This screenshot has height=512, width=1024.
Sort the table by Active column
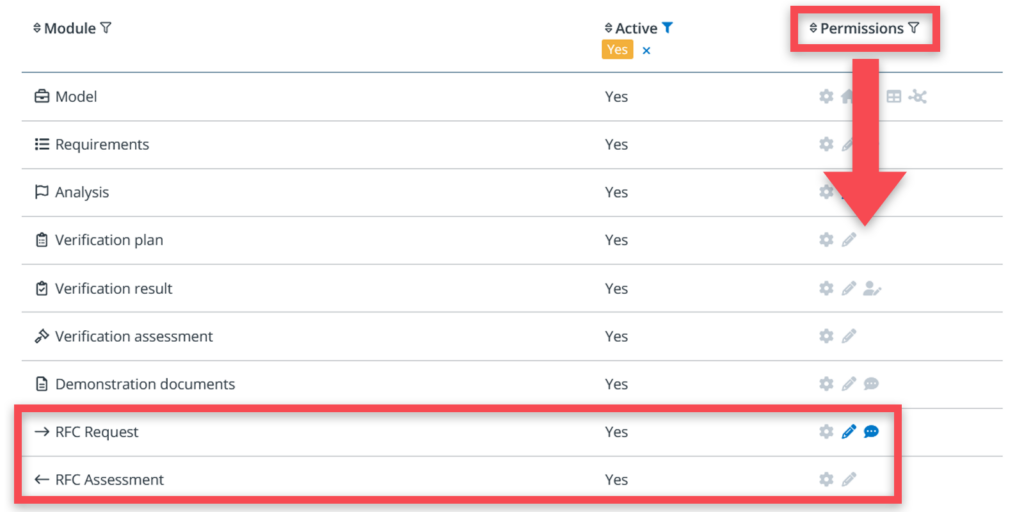[x=609, y=29]
